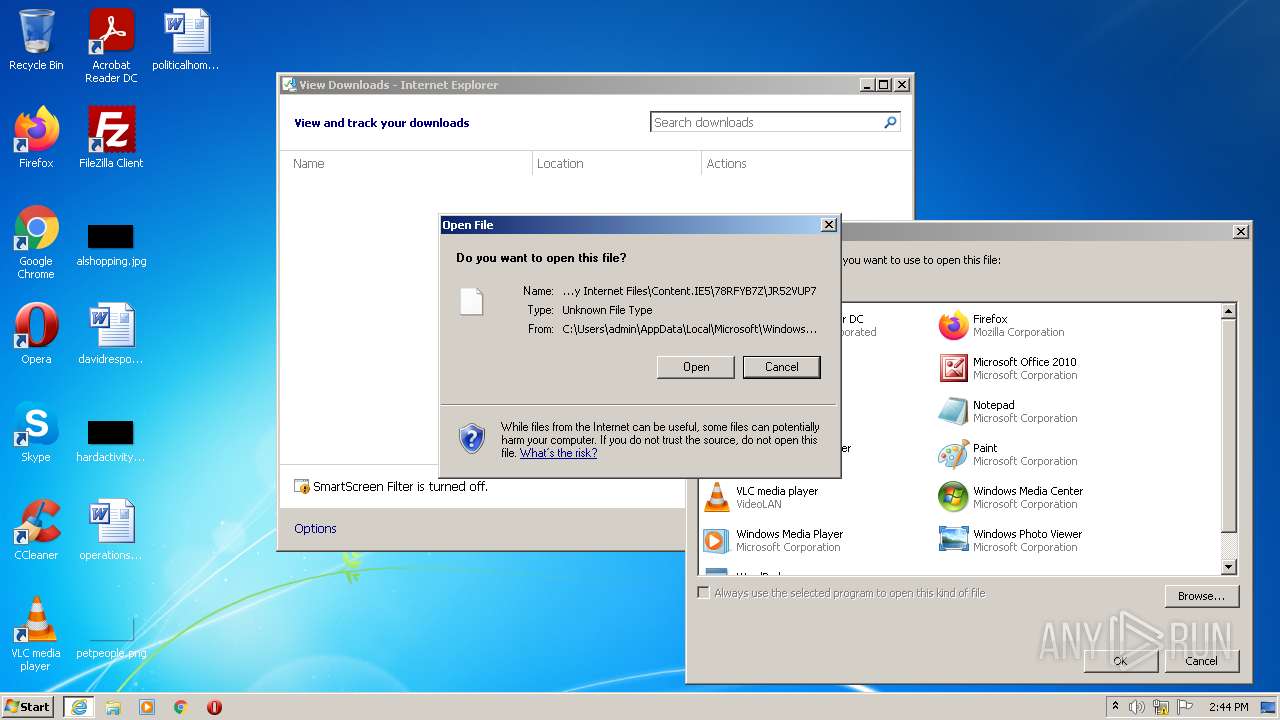Open media player taskbar icon

[147, 707]
